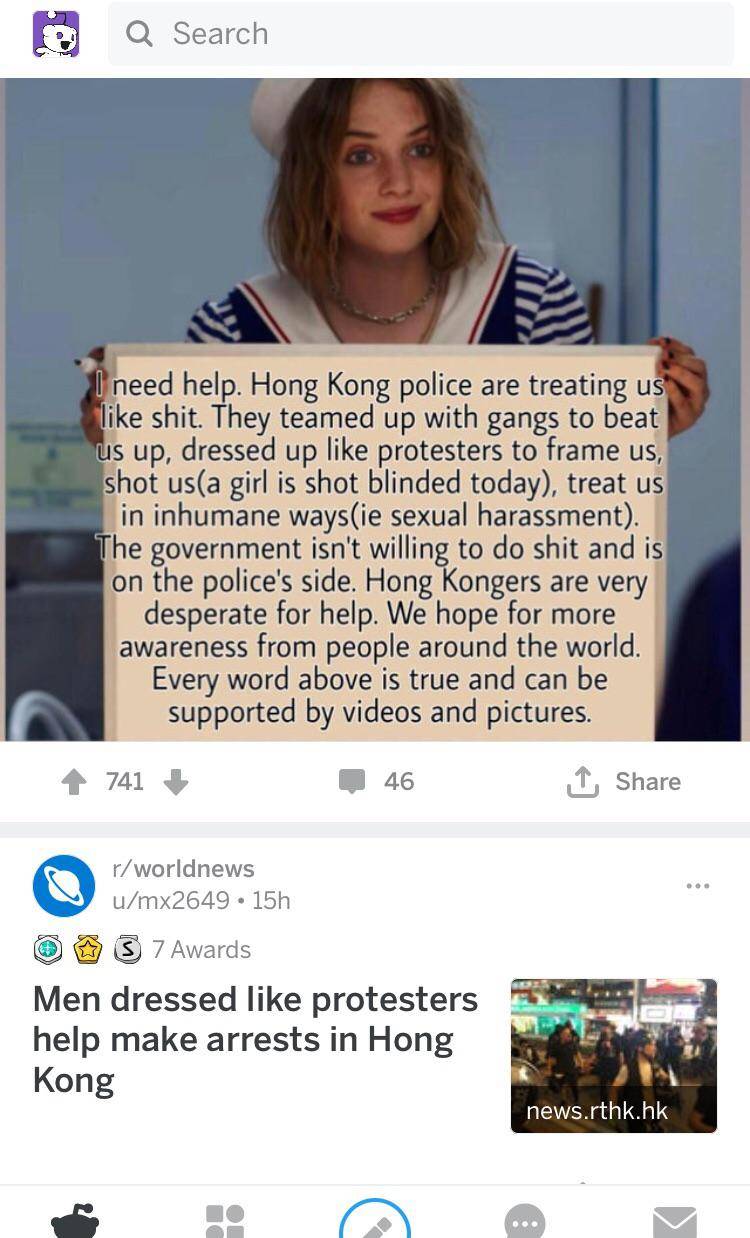The height and width of the screenshot is (1238, 750).
Task: Expand the post overflow options menu
Action: pos(698,885)
